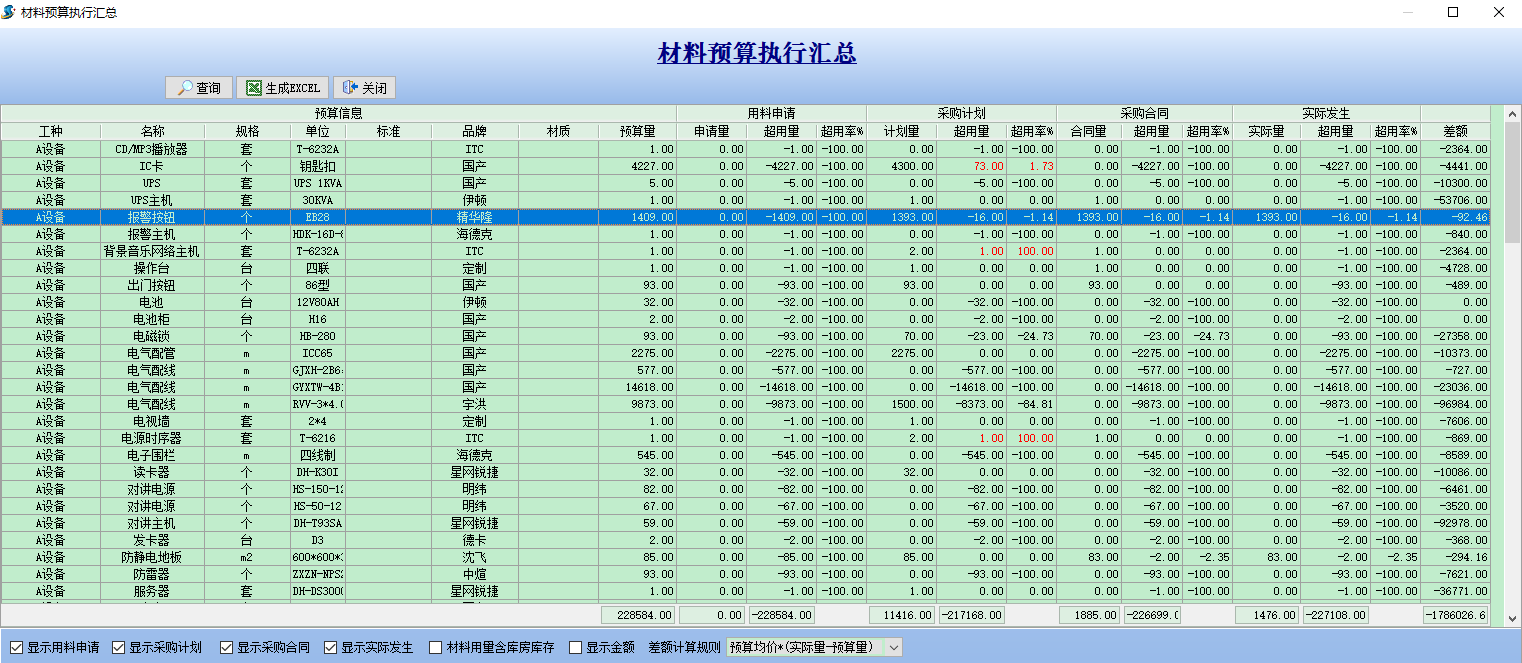Viewport: 1522px width, 663px height.
Task: Toggle the 显示采购计划 checkbox
Action: coord(119,647)
